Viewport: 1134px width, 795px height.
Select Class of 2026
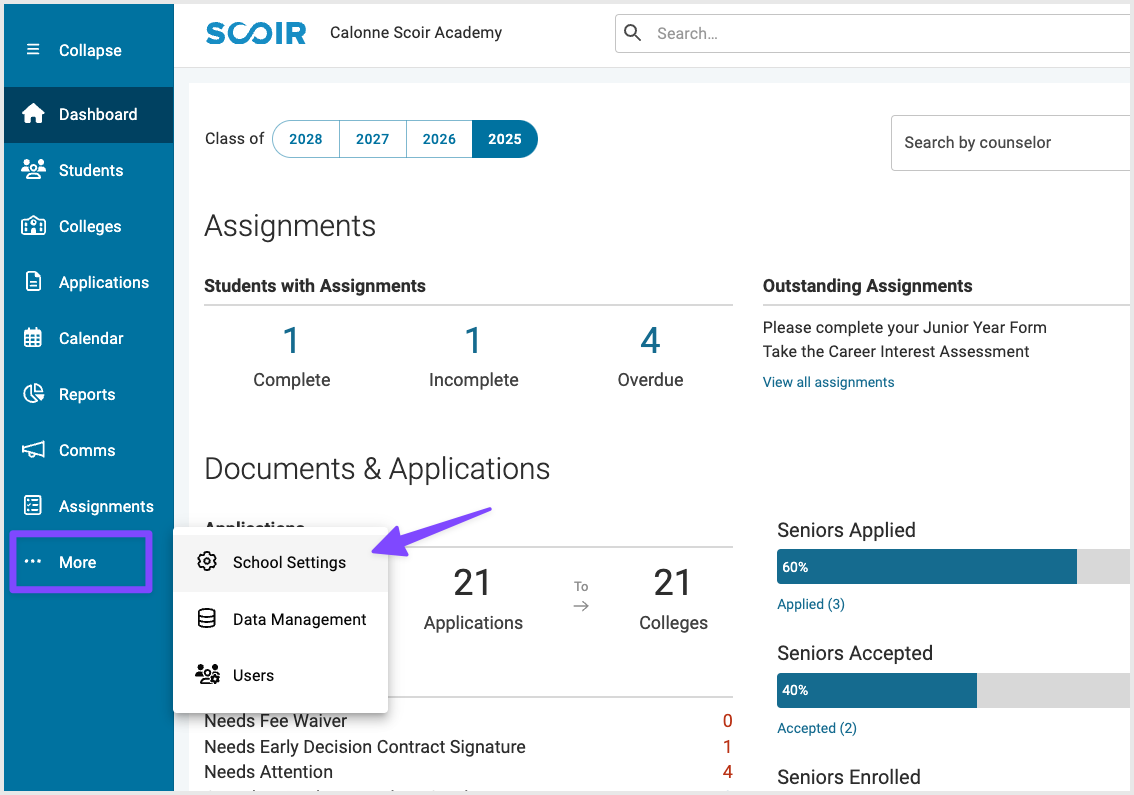click(x=439, y=139)
